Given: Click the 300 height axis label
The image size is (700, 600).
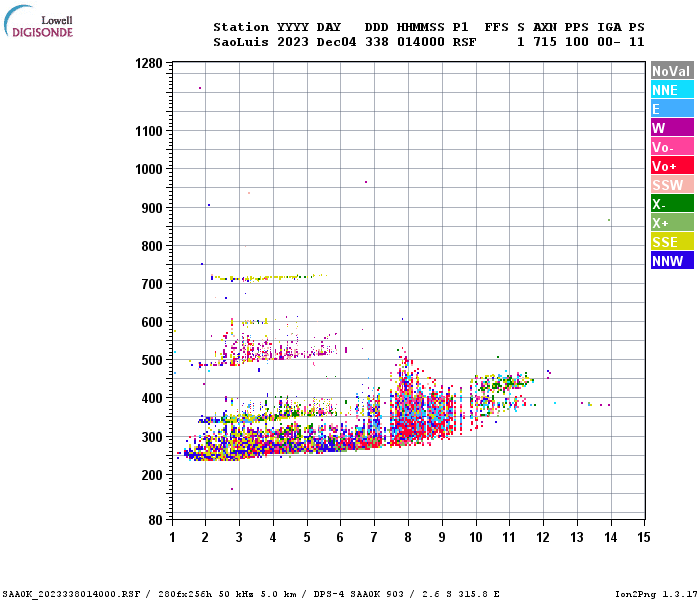Looking at the screenshot, I should (152, 437).
